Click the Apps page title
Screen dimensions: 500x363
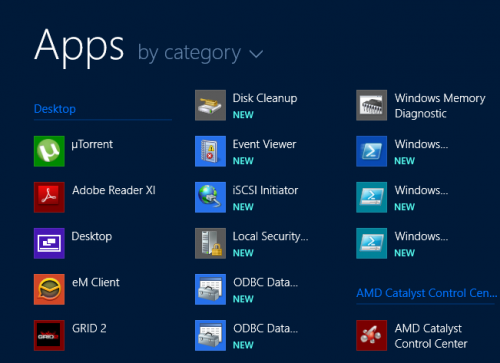click(79, 47)
